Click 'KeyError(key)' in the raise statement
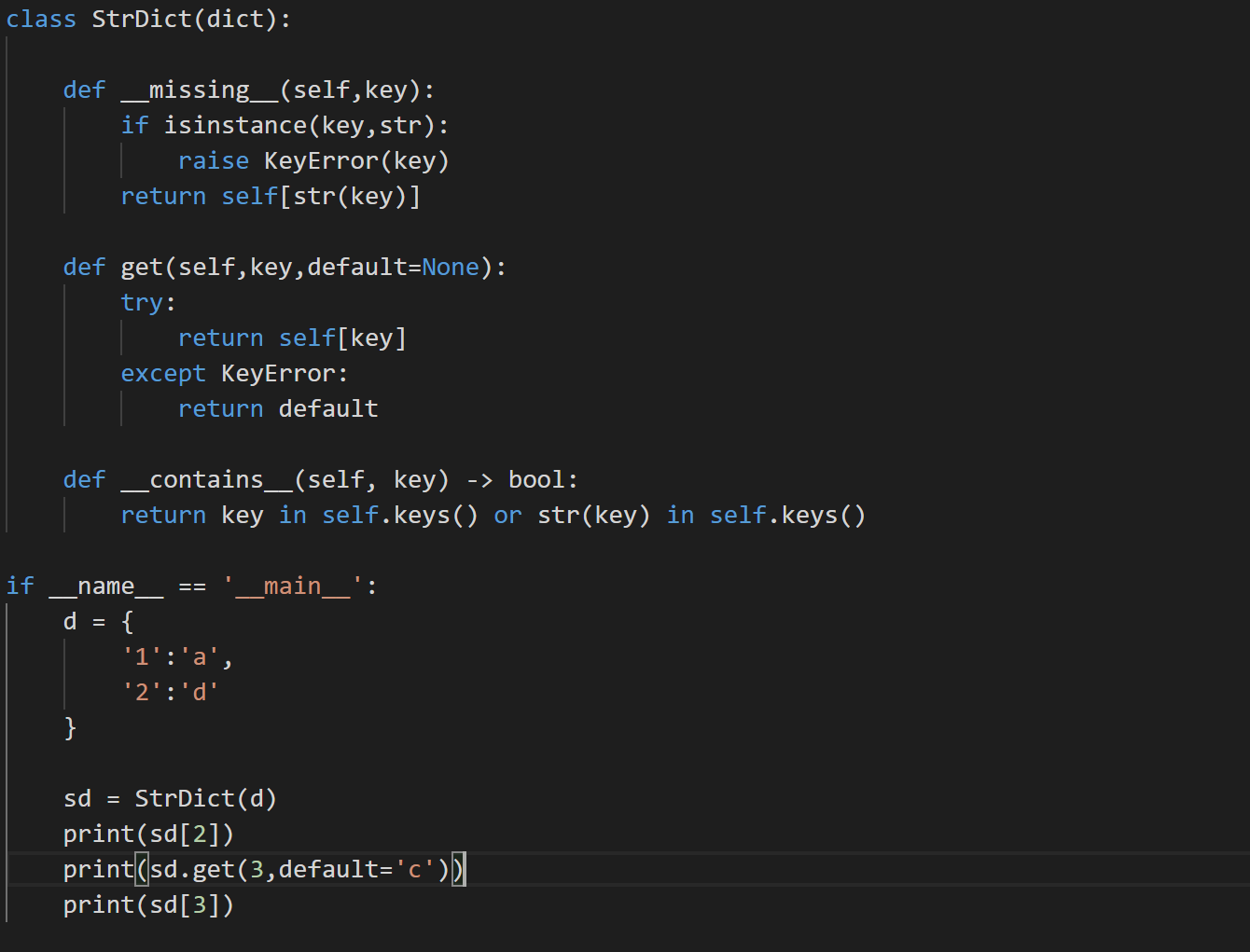1250x952 pixels. [x=356, y=161]
